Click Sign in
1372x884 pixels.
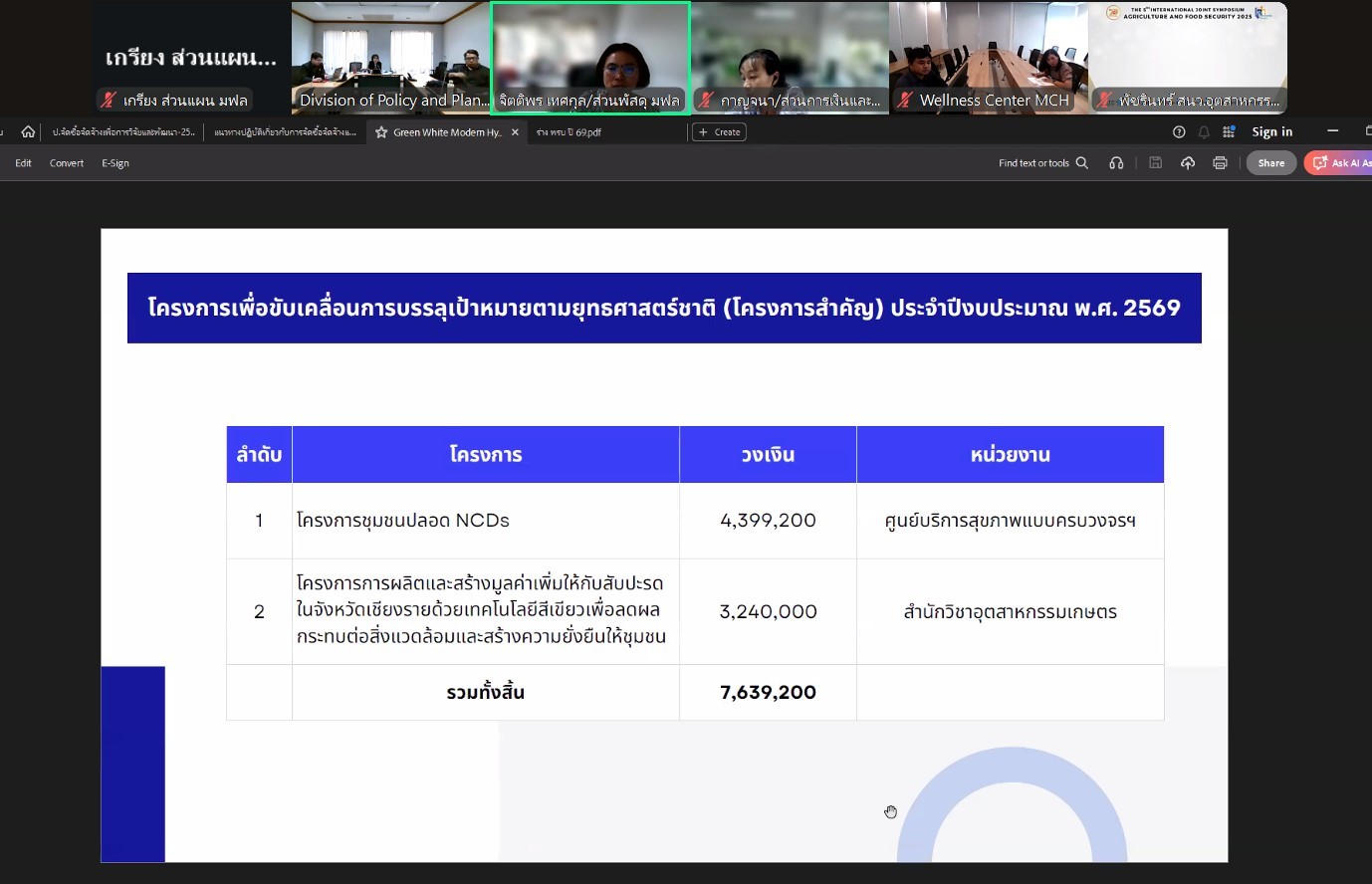tap(1271, 131)
